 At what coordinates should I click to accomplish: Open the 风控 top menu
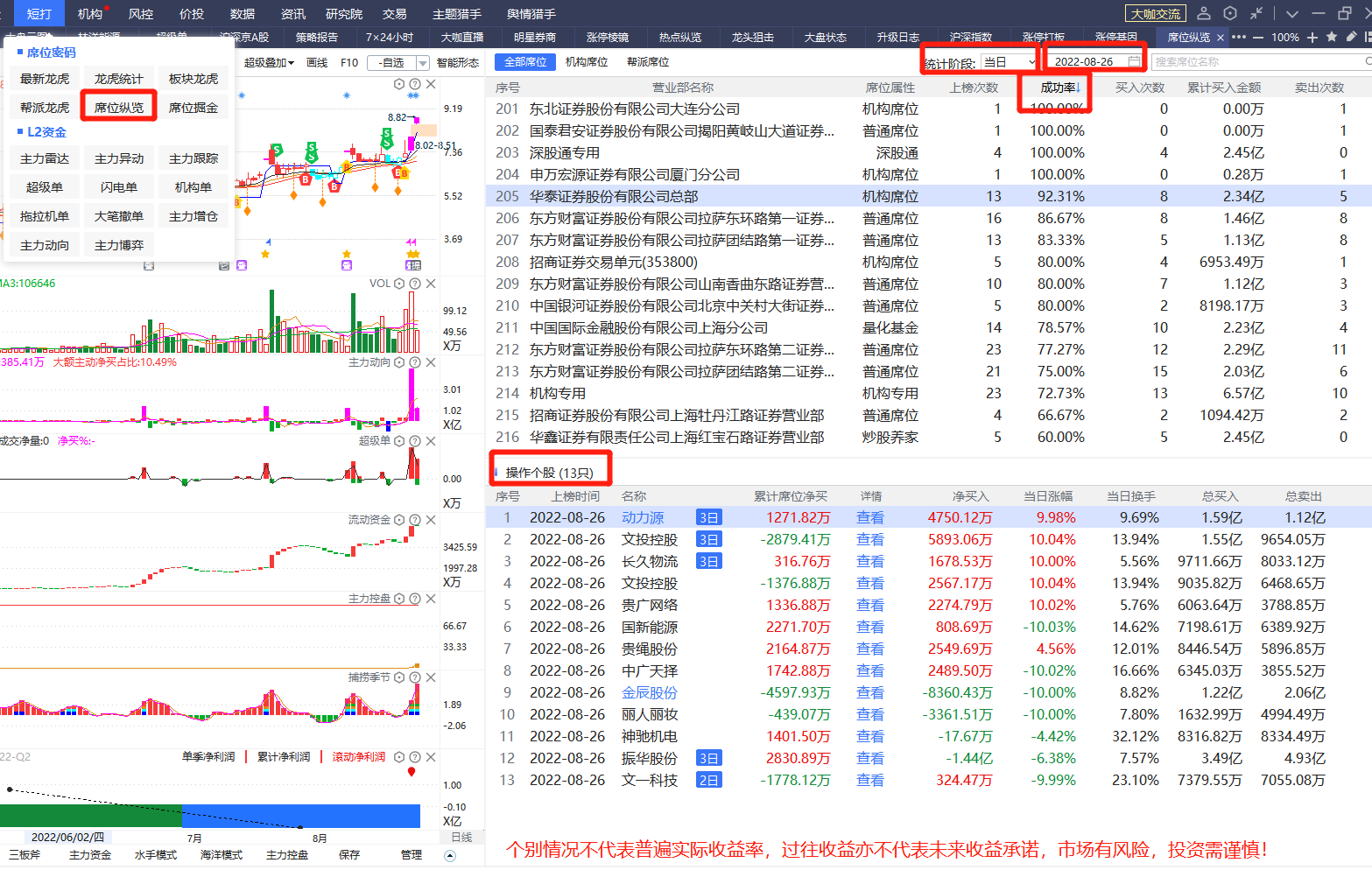pyautogui.click(x=140, y=13)
